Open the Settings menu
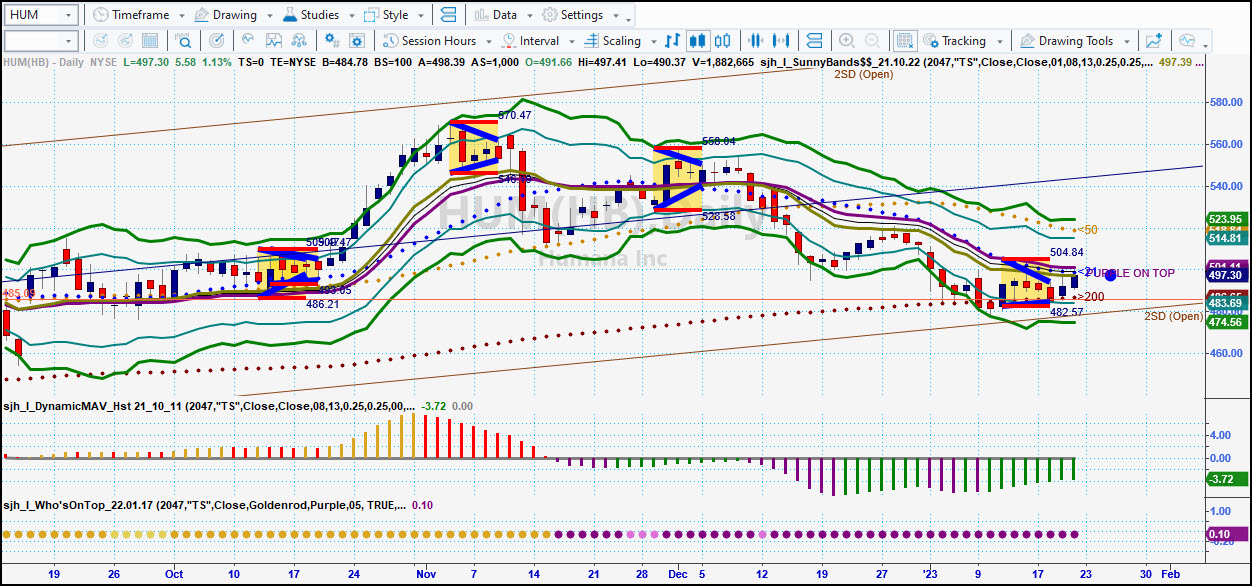 572,15
